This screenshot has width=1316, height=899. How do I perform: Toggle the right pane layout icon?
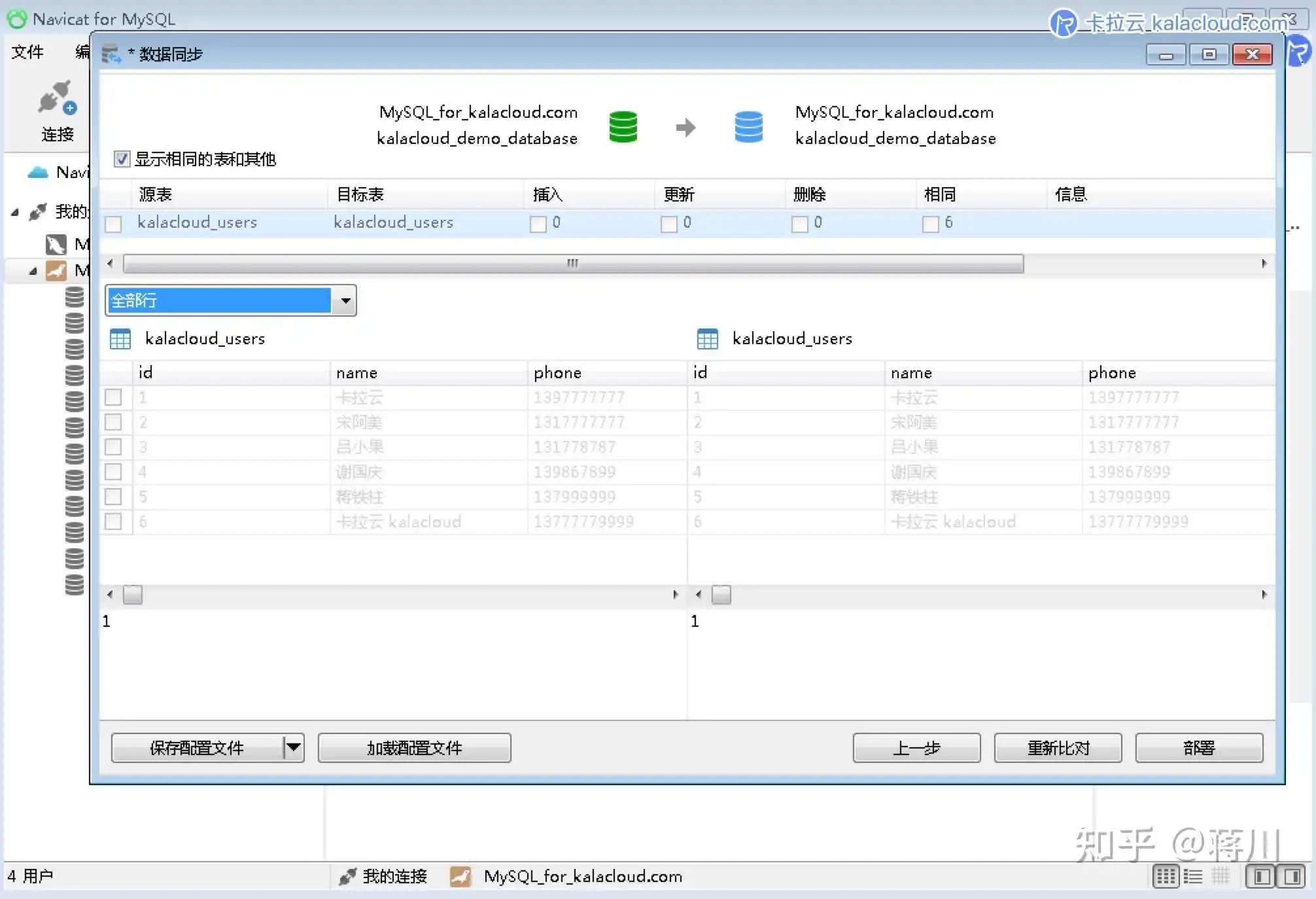point(1292,876)
